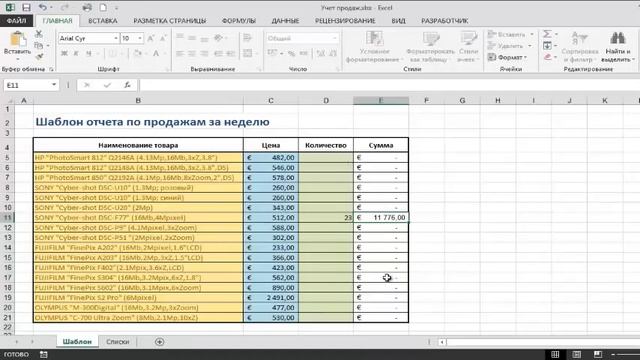Click the quick print icon in the title bar

[87, 7]
